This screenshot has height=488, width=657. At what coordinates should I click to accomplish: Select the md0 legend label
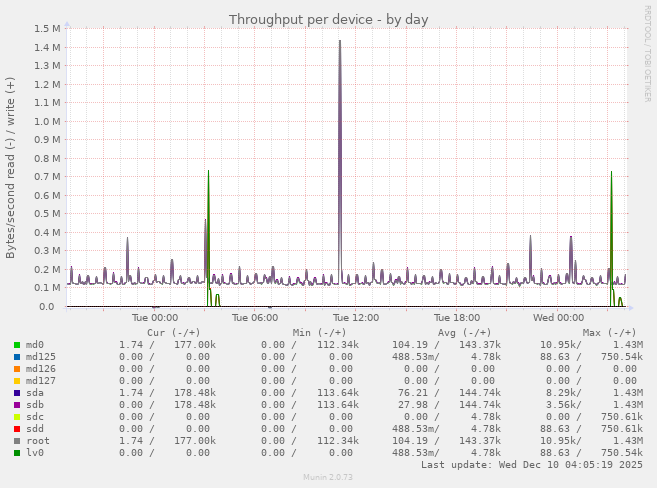[35, 345]
